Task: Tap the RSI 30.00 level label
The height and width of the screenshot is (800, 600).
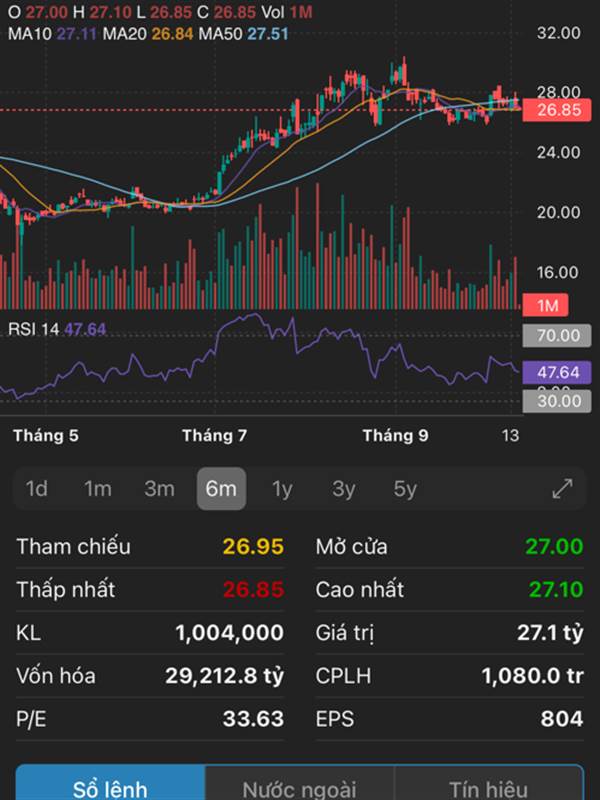Action: 557,401
